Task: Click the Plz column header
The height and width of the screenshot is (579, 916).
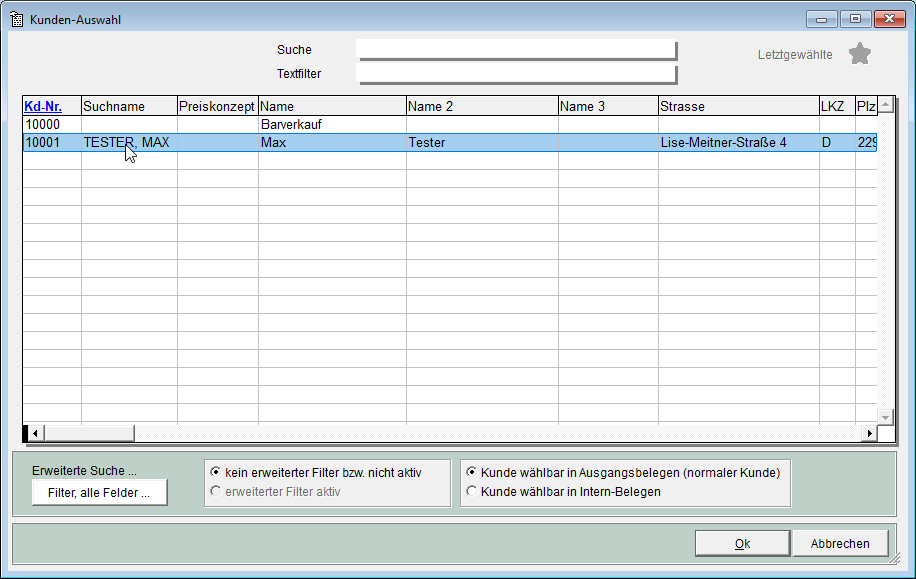Action: pyautogui.click(x=866, y=106)
